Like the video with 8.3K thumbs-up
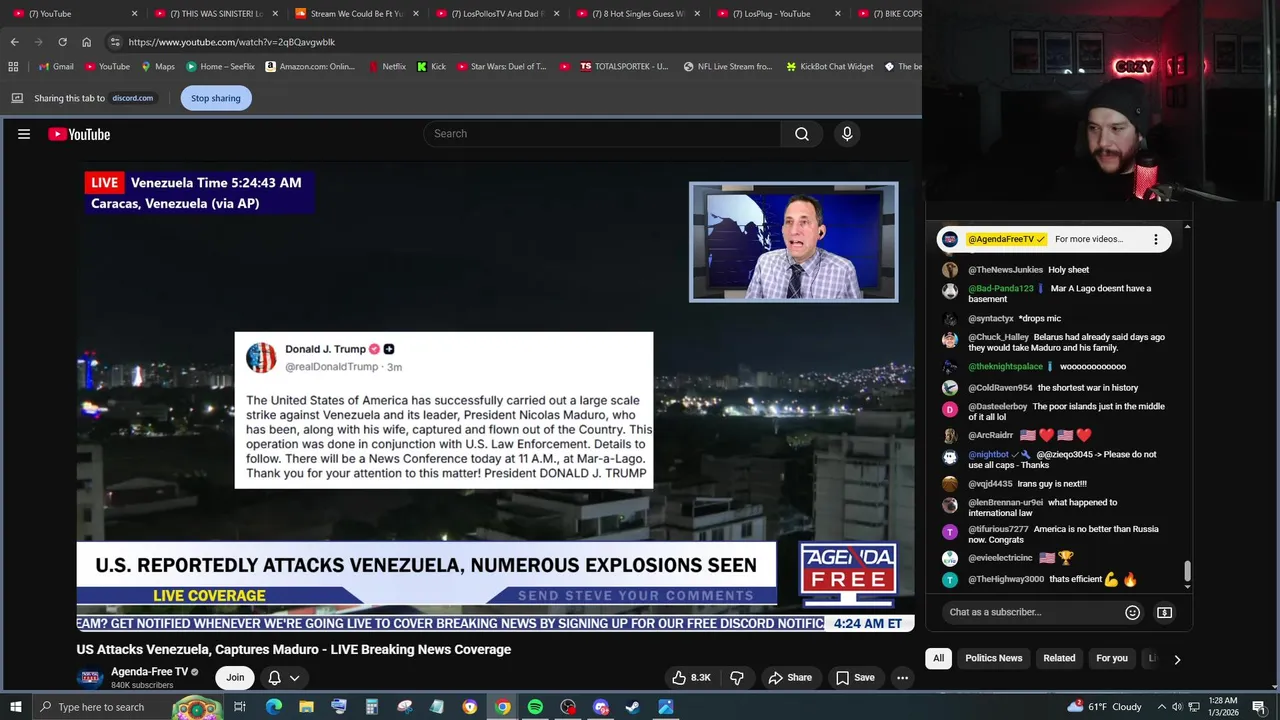Viewport: 1280px width, 720px height. (691, 678)
